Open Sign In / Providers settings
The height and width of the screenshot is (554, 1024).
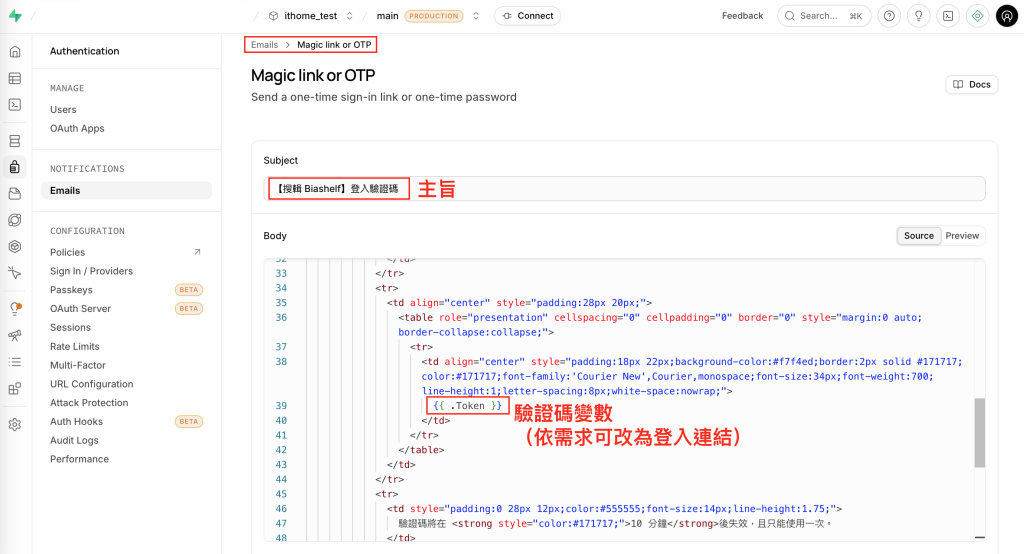(91, 271)
